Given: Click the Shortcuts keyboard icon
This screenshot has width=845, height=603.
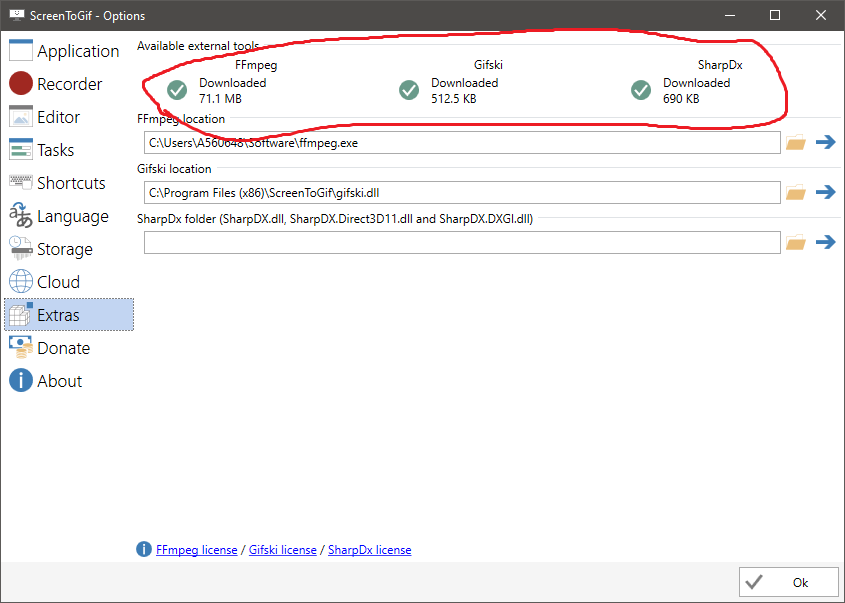Looking at the screenshot, I should tap(21, 182).
